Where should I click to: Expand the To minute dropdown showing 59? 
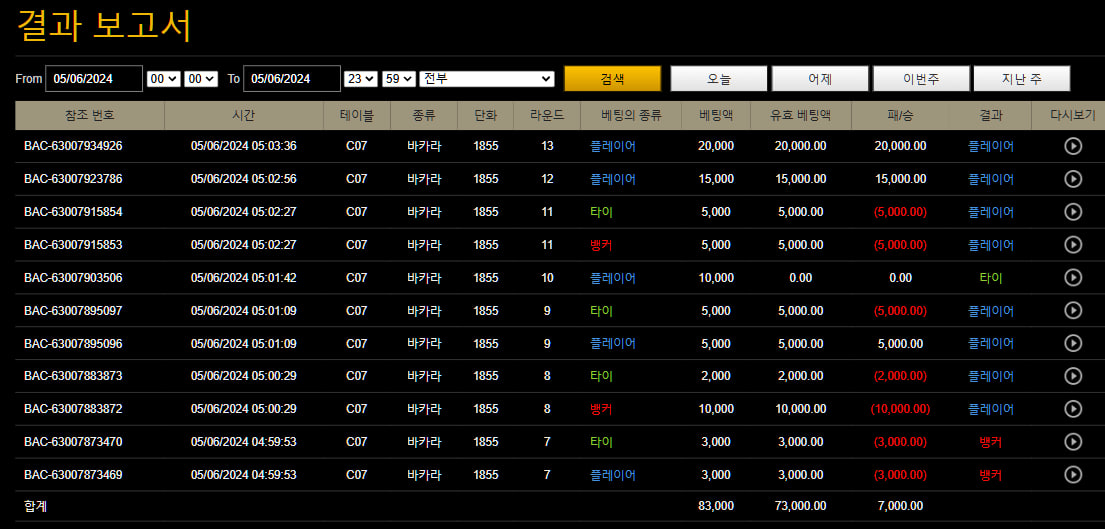click(399, 79)
